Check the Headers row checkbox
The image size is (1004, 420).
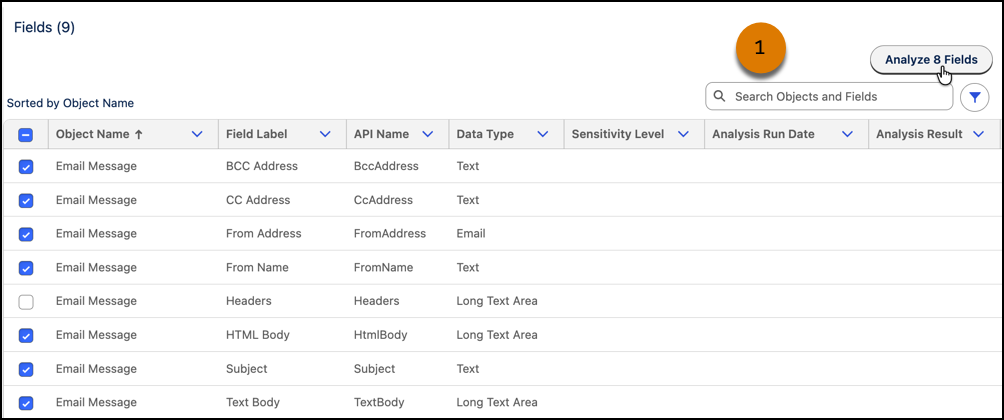click(x=26, y=302)
